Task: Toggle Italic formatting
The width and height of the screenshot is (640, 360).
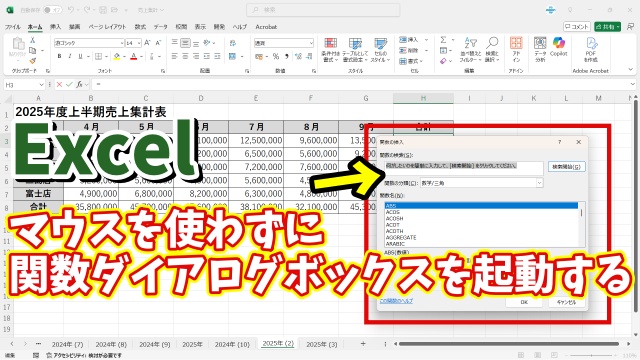Action: [x=70, y=56]
